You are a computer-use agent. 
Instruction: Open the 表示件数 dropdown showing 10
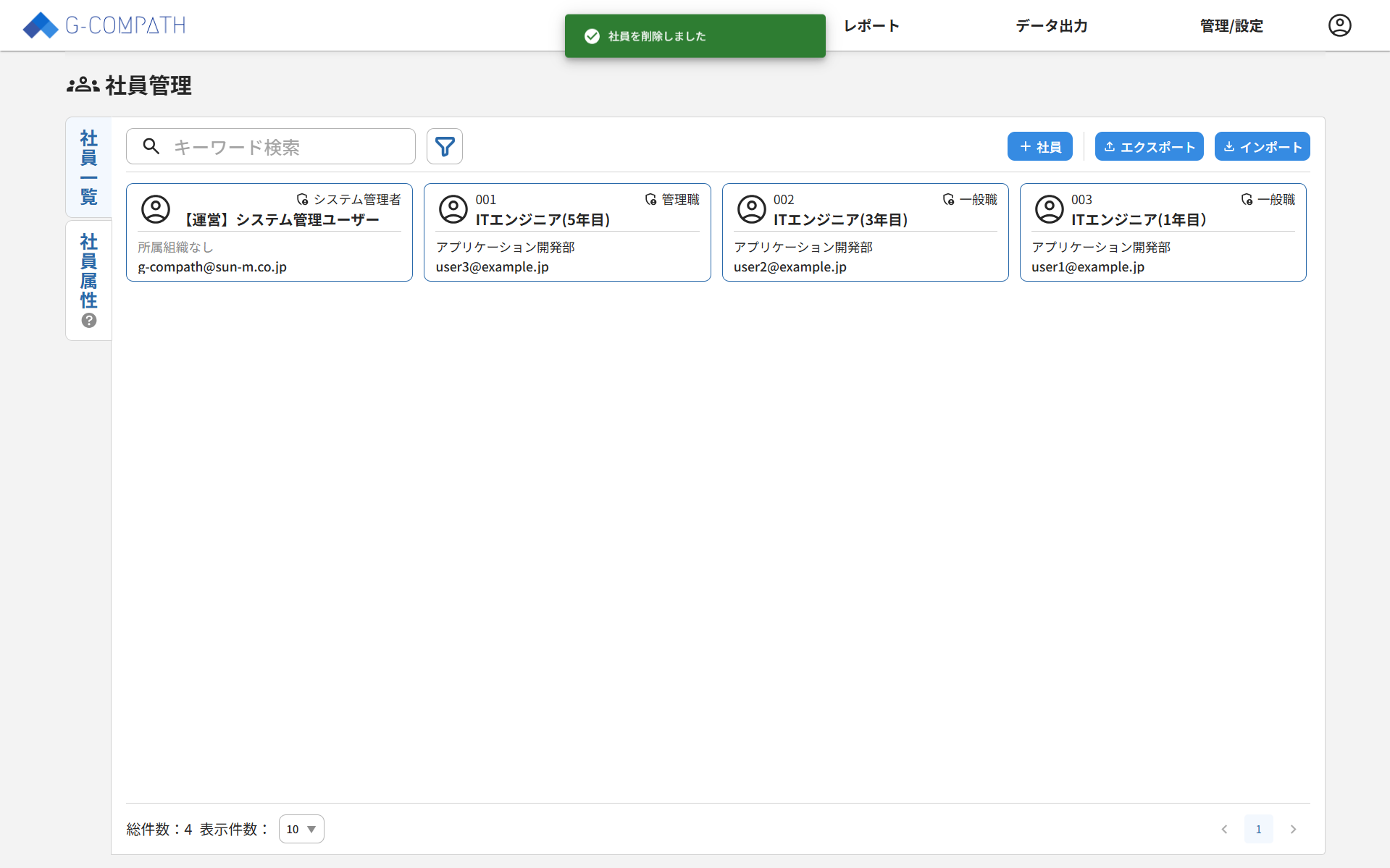[301, 828]
